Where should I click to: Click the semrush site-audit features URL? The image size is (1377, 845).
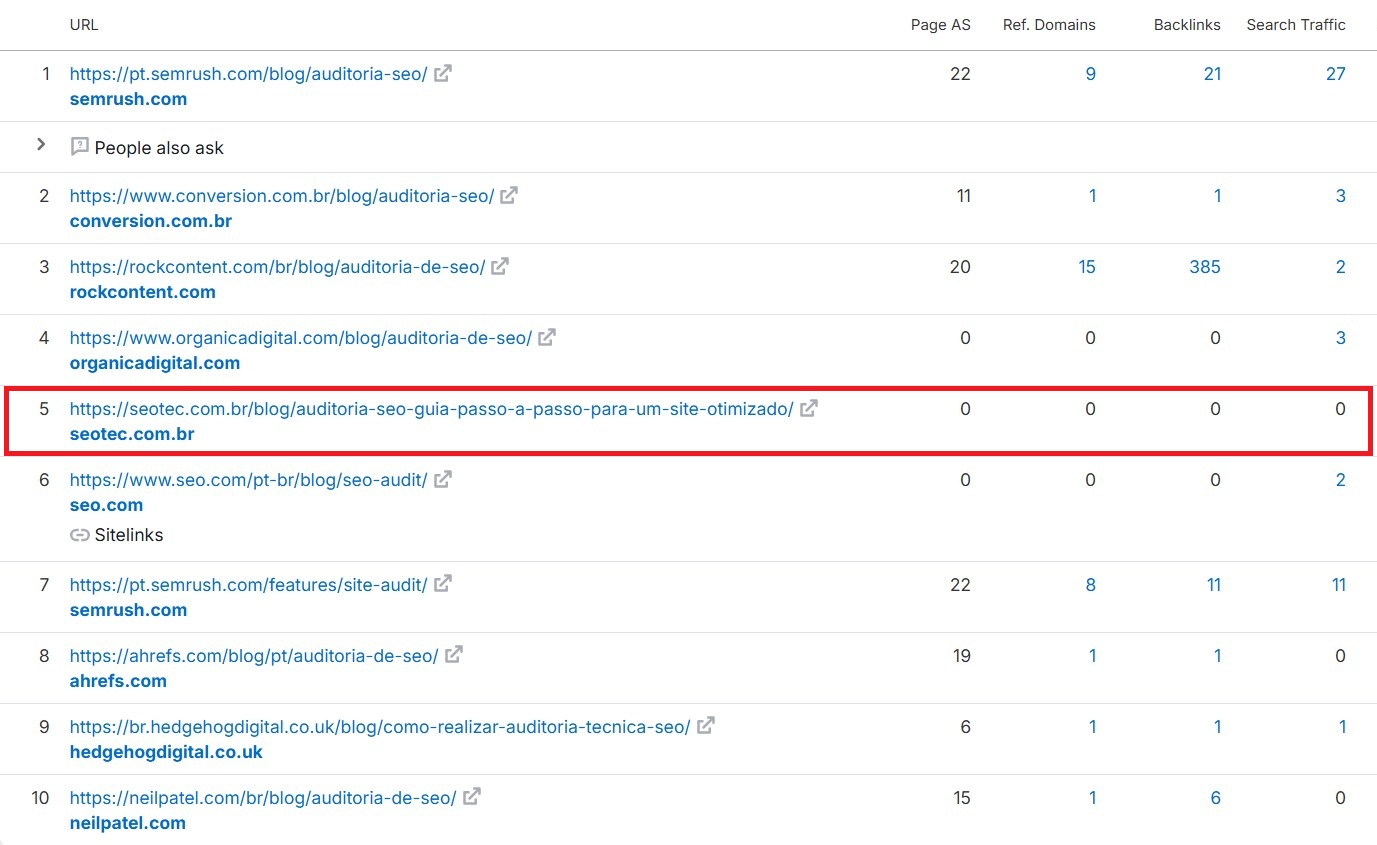248,585
